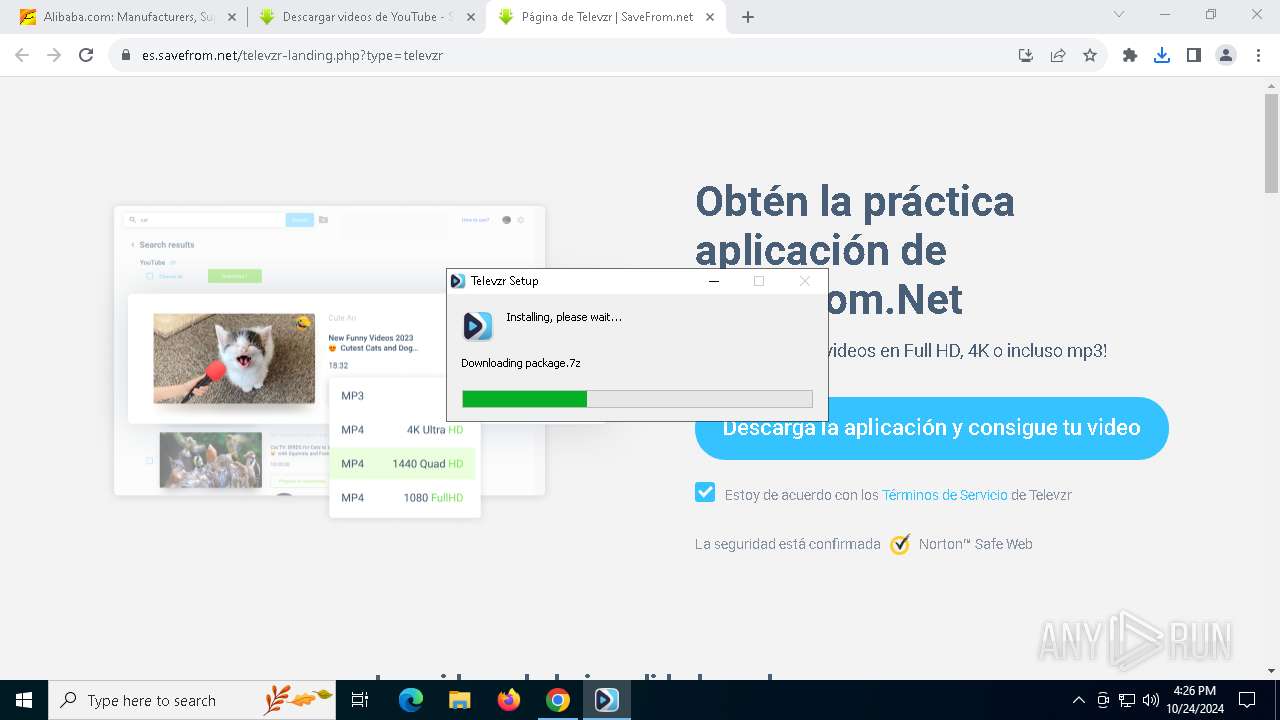Share this page using the share icon
This screenshot has height=720, width=1280.
tap(1058, 55)
